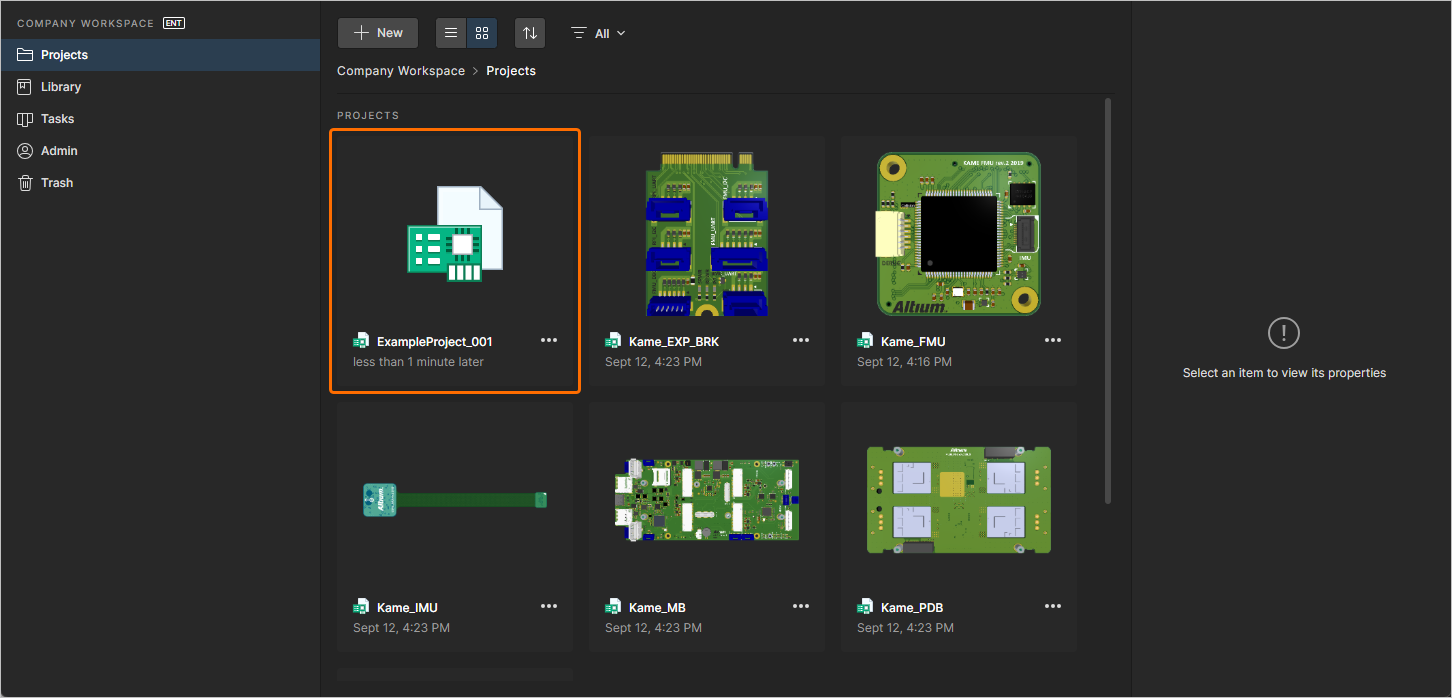This screenshot has width=1452, height=698.
Task: Click the New button
Action: 377,32
